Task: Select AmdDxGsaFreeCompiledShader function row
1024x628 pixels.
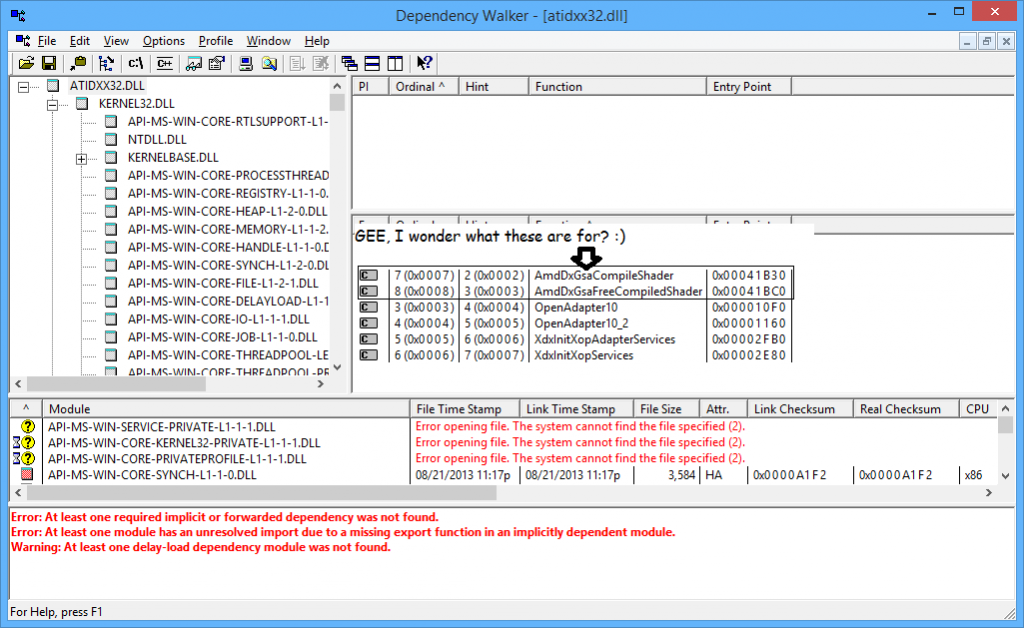Action: point(575,291)
